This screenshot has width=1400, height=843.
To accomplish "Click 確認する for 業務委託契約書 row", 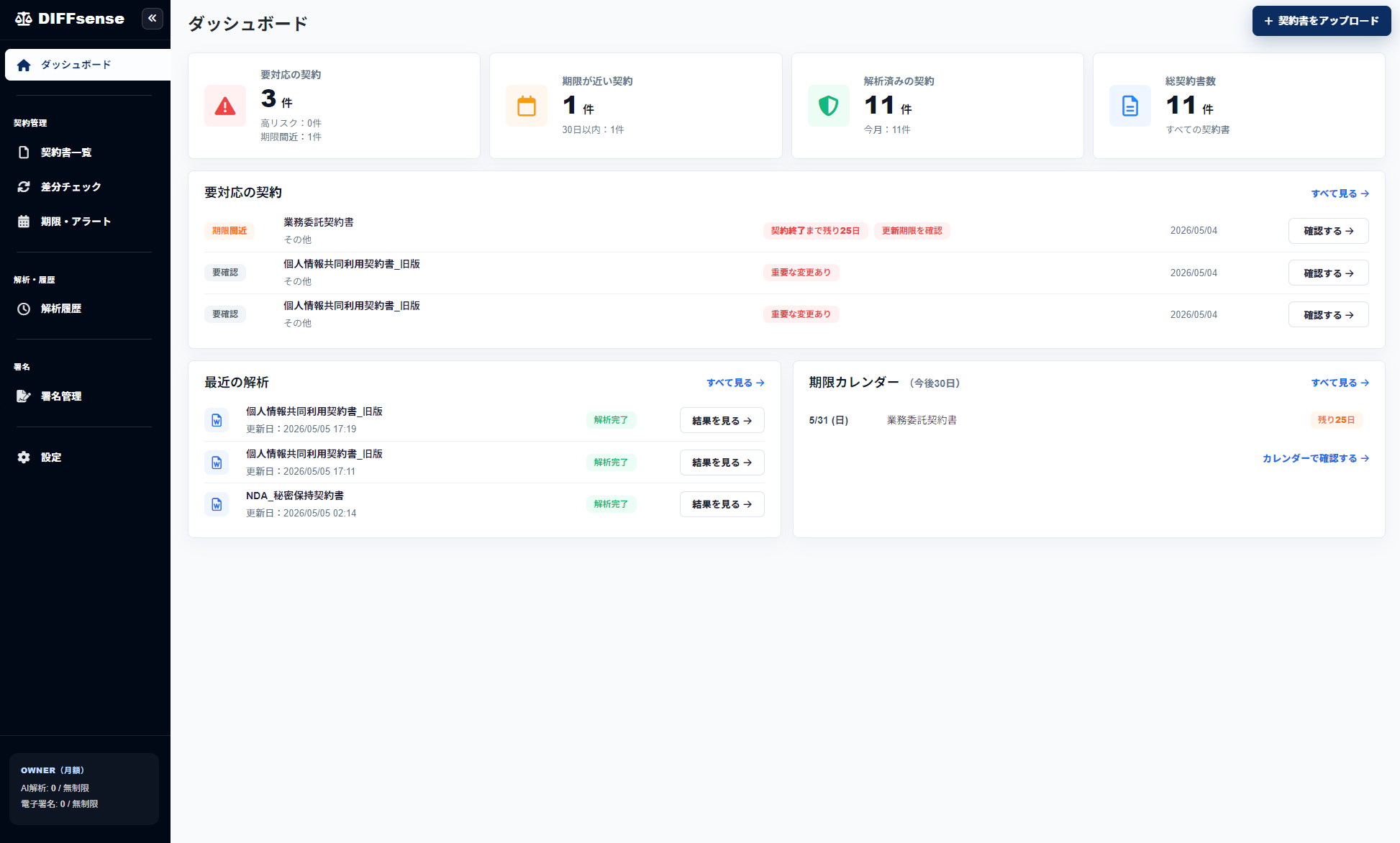I will (x=1328, y=231).
